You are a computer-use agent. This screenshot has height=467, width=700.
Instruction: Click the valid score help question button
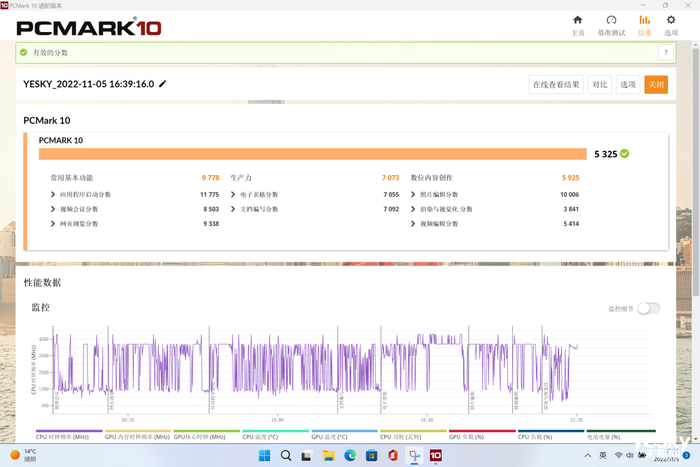tap(665, 53)
